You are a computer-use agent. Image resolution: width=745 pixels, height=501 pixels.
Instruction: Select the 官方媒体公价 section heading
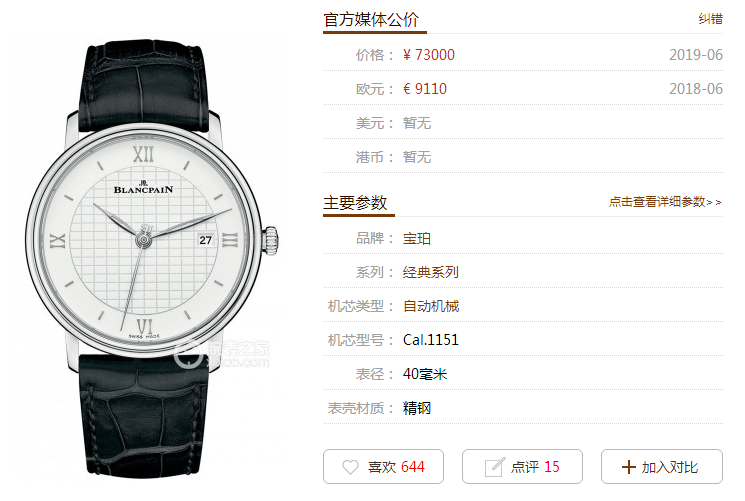pyautogui.click(x=371, y=20)
